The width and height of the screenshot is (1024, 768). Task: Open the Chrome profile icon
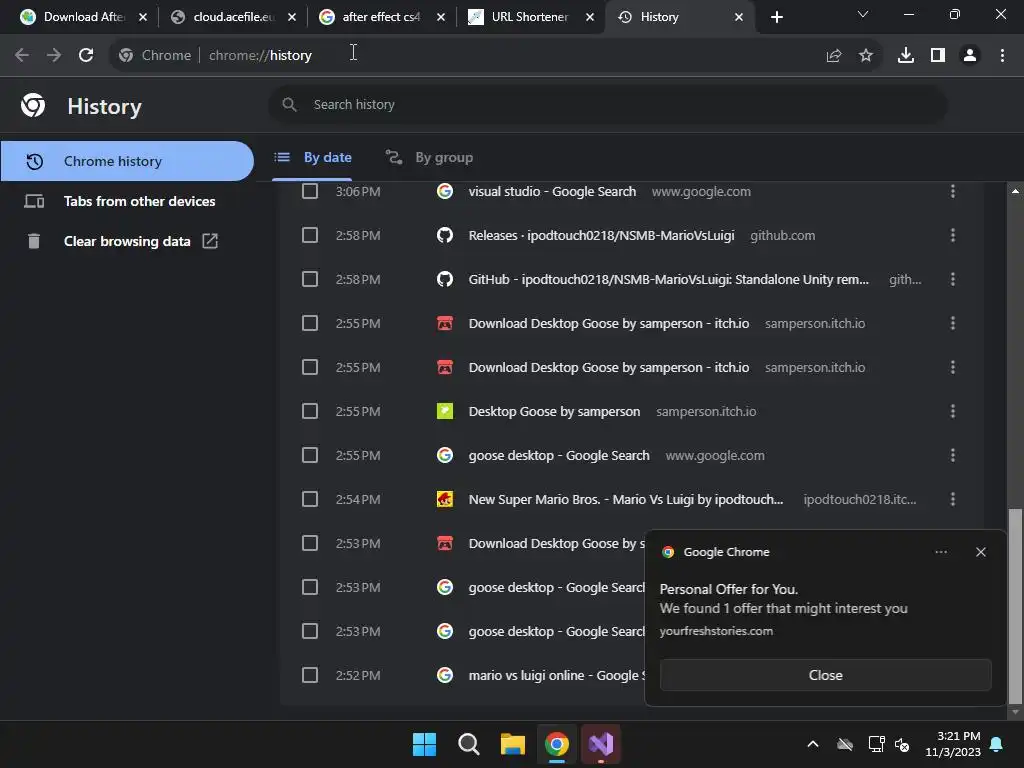[970, 56]
